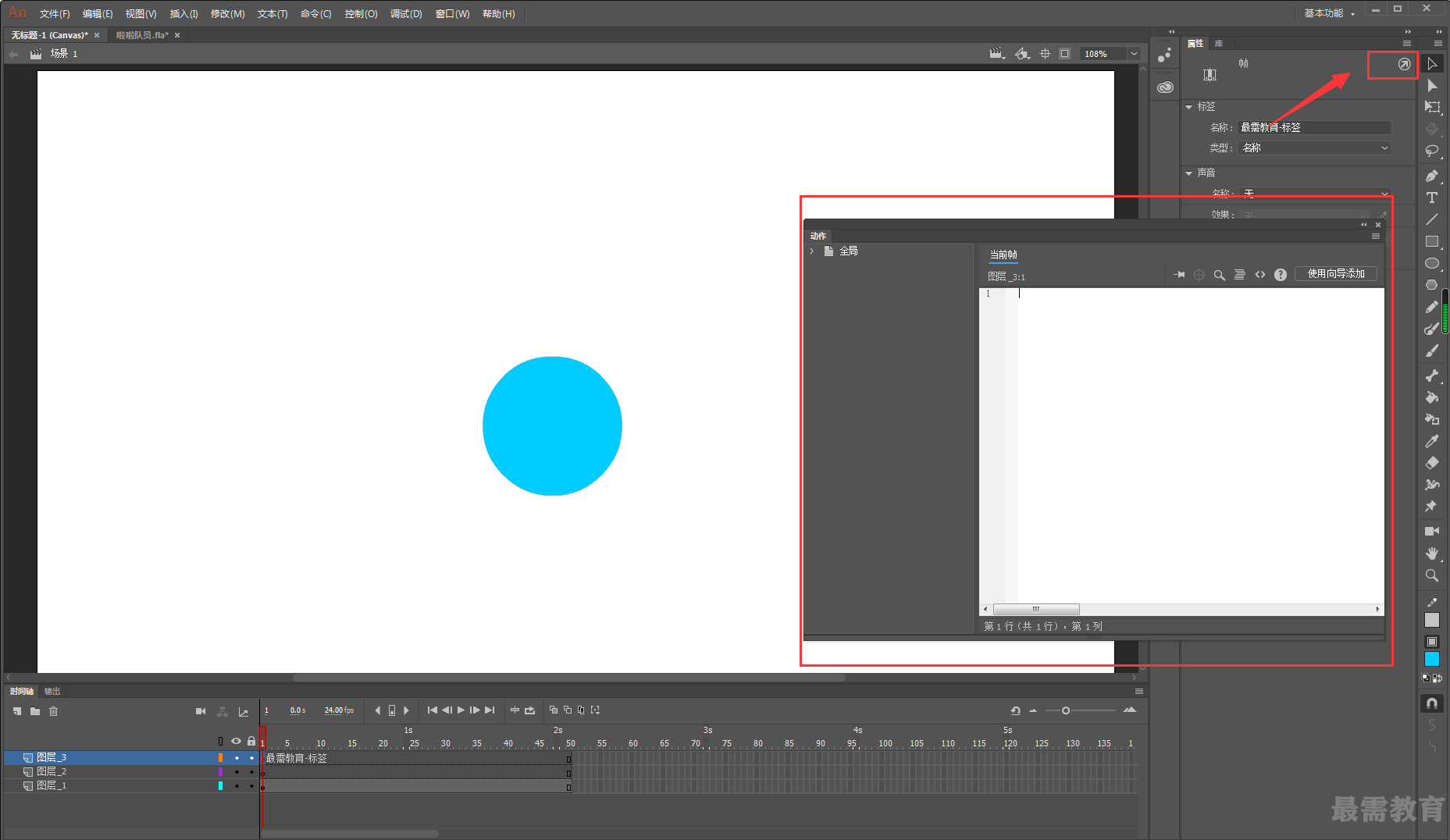Toggle loop playback button in timeline
The image size is (1450, 840).
pyautogui.click(x=529, y=710)
